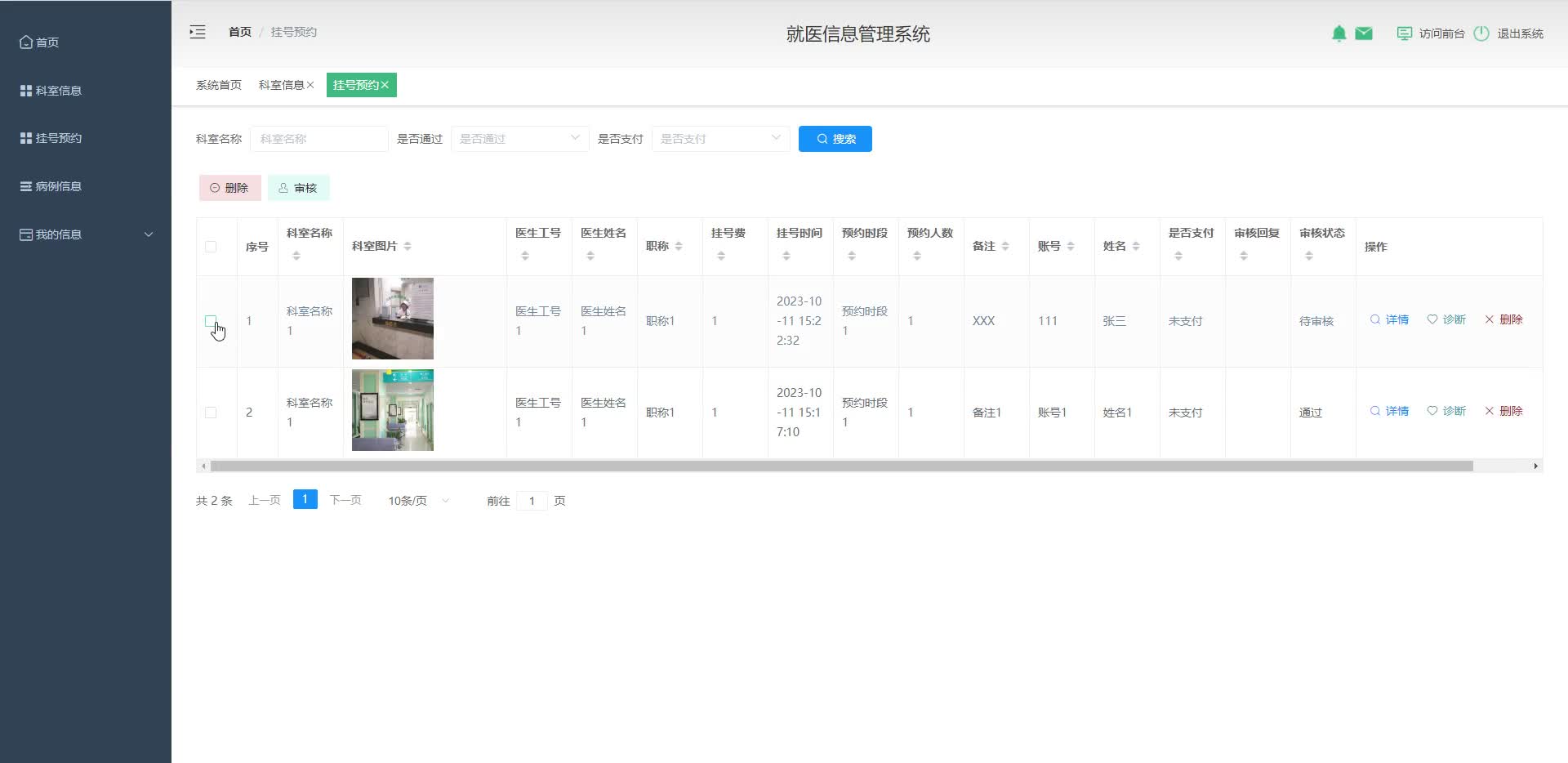Go to 下一页 in pagination
Screen dimensions: 1568x763
click(345, 500)
